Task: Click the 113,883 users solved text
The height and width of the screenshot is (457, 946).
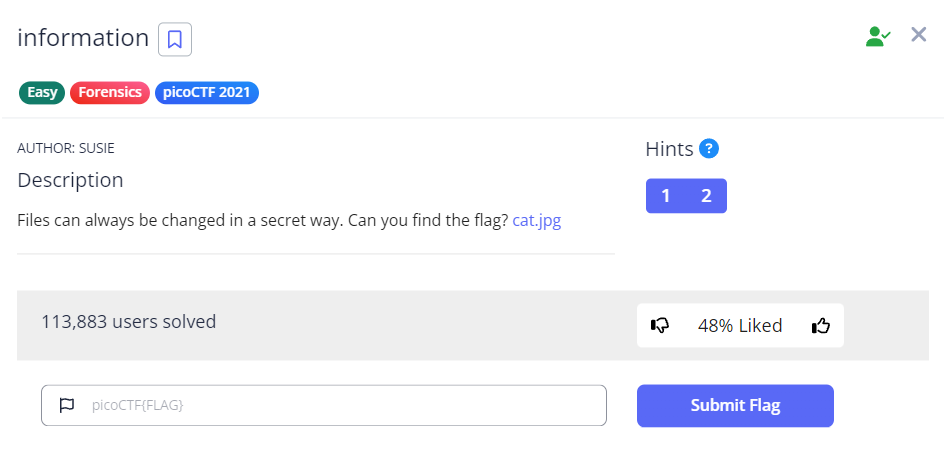Action: coord(128,322)
